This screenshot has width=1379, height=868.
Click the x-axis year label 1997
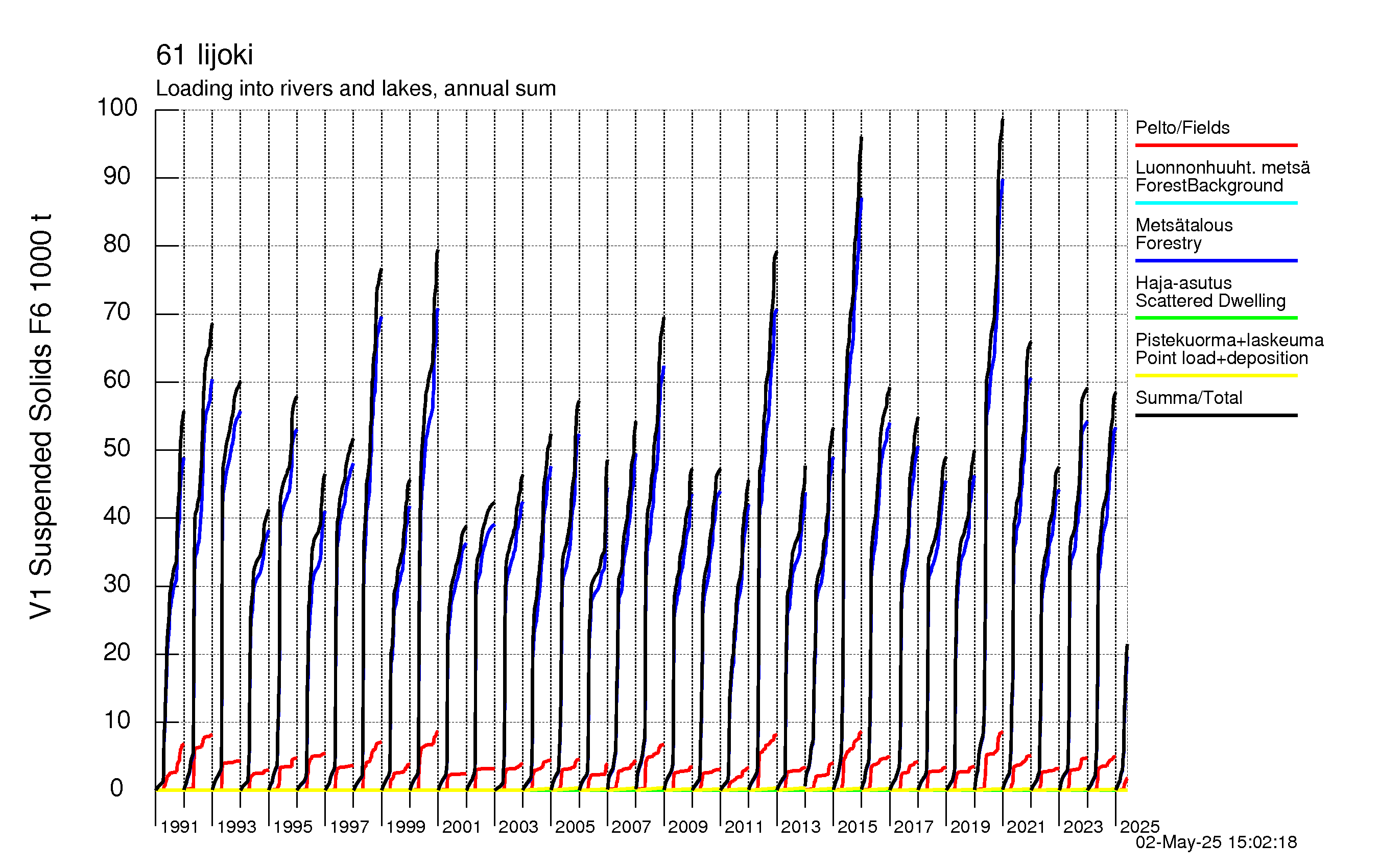349,827
